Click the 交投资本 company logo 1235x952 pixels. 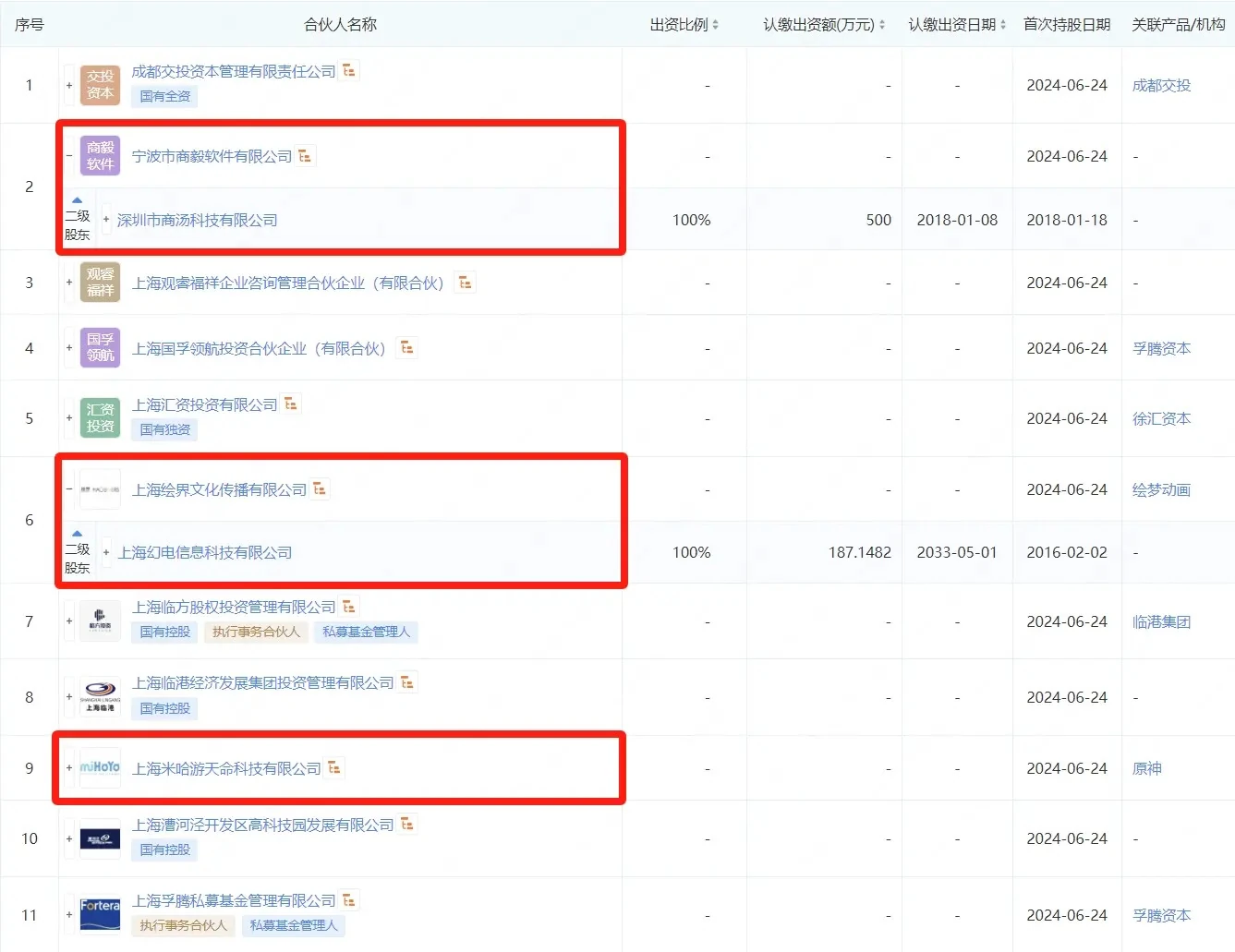[x=100, y=85]
